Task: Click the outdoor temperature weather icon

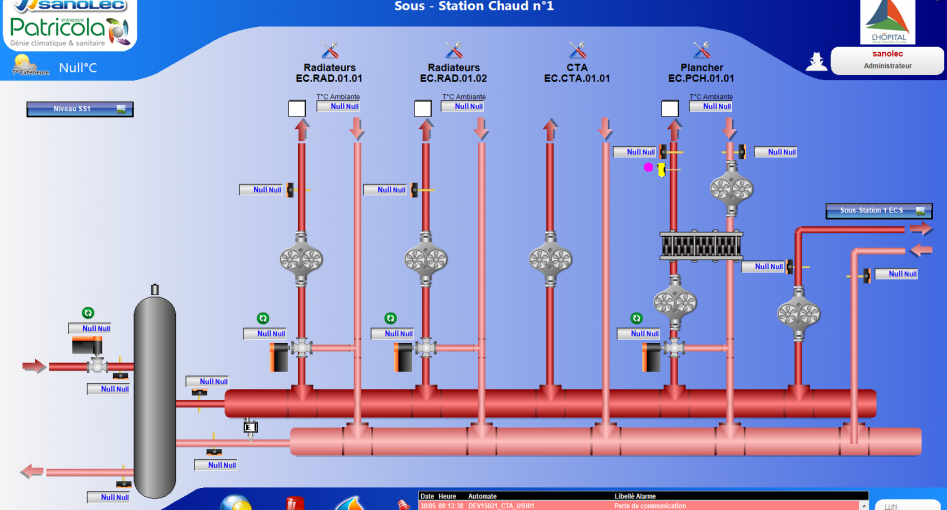Action: [23, 66]
